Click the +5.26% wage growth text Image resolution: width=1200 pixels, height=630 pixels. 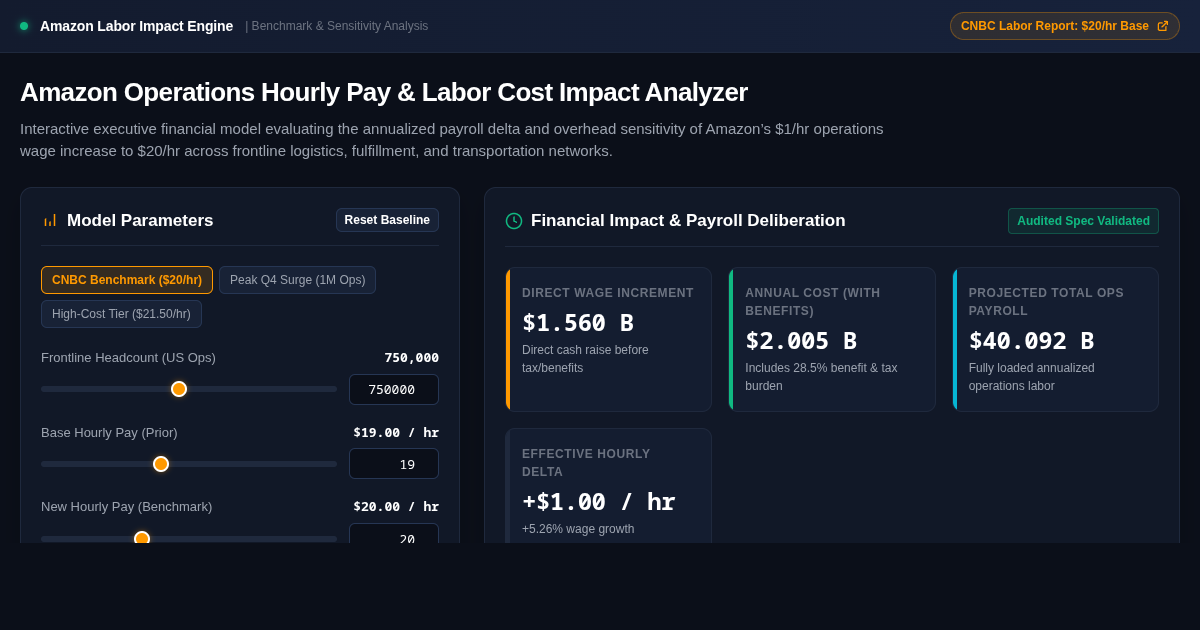click(578, 529)
